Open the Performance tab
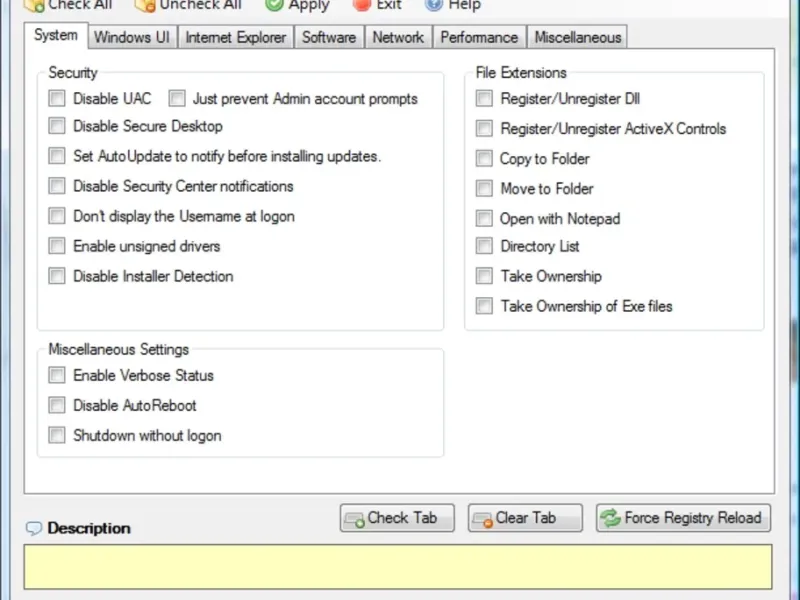 (x=479, y=37)
